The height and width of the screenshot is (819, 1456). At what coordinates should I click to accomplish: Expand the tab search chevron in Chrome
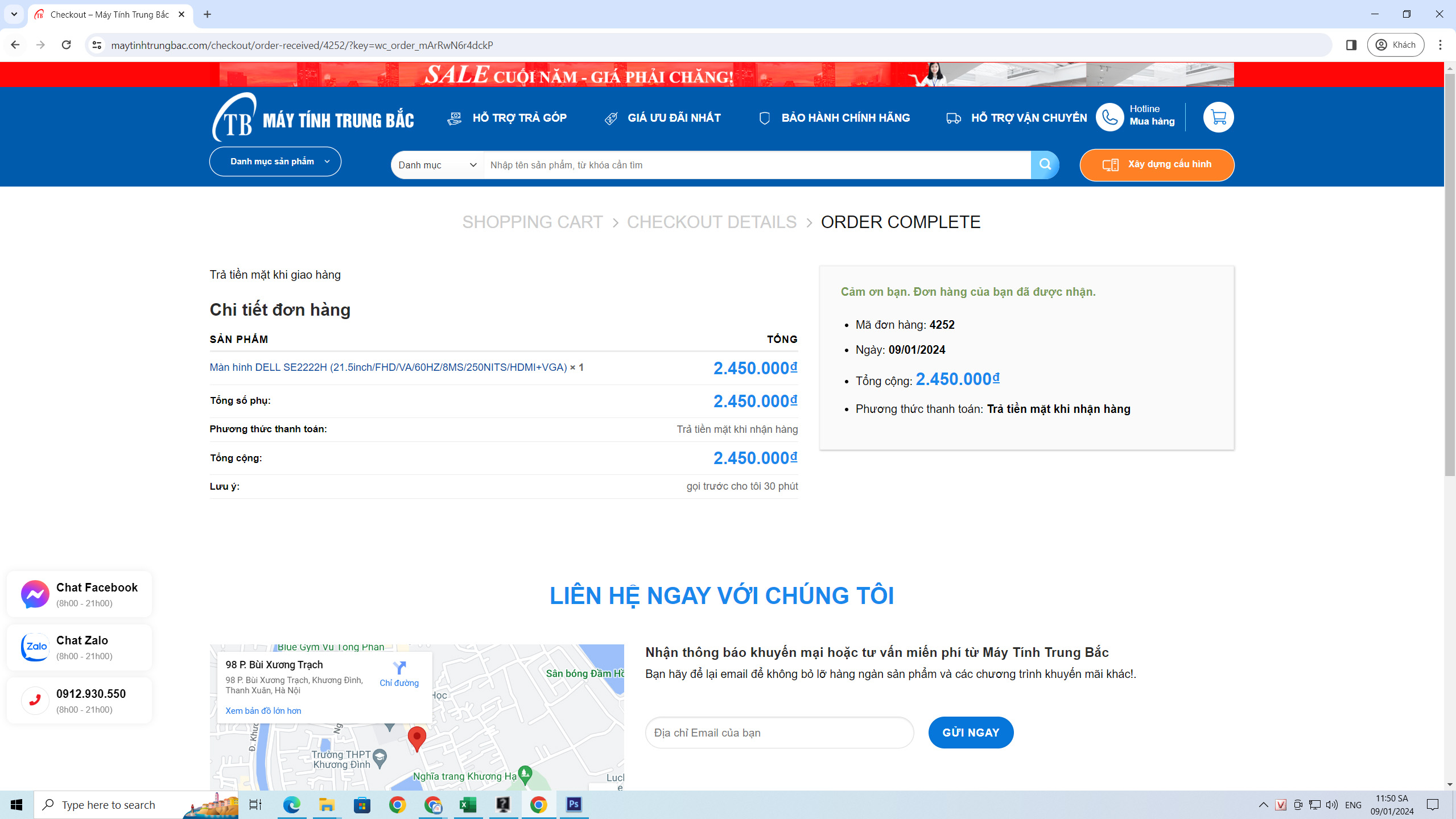point(14,14)
